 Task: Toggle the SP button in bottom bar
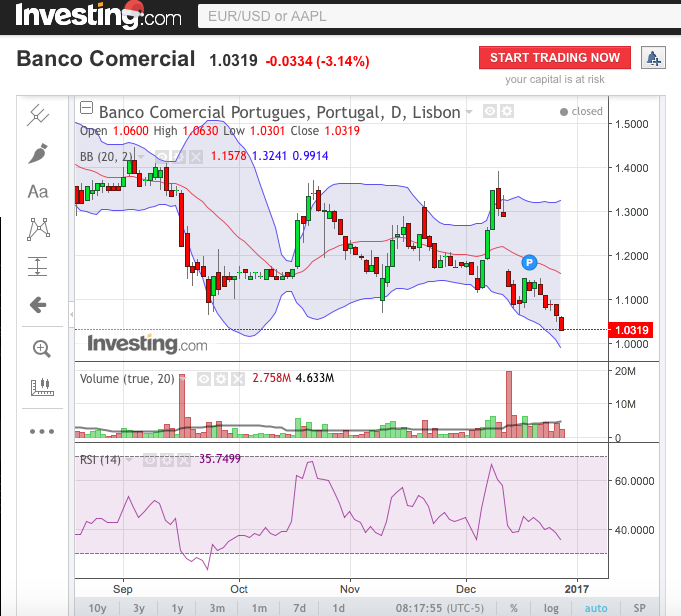(x=639, y=608)
